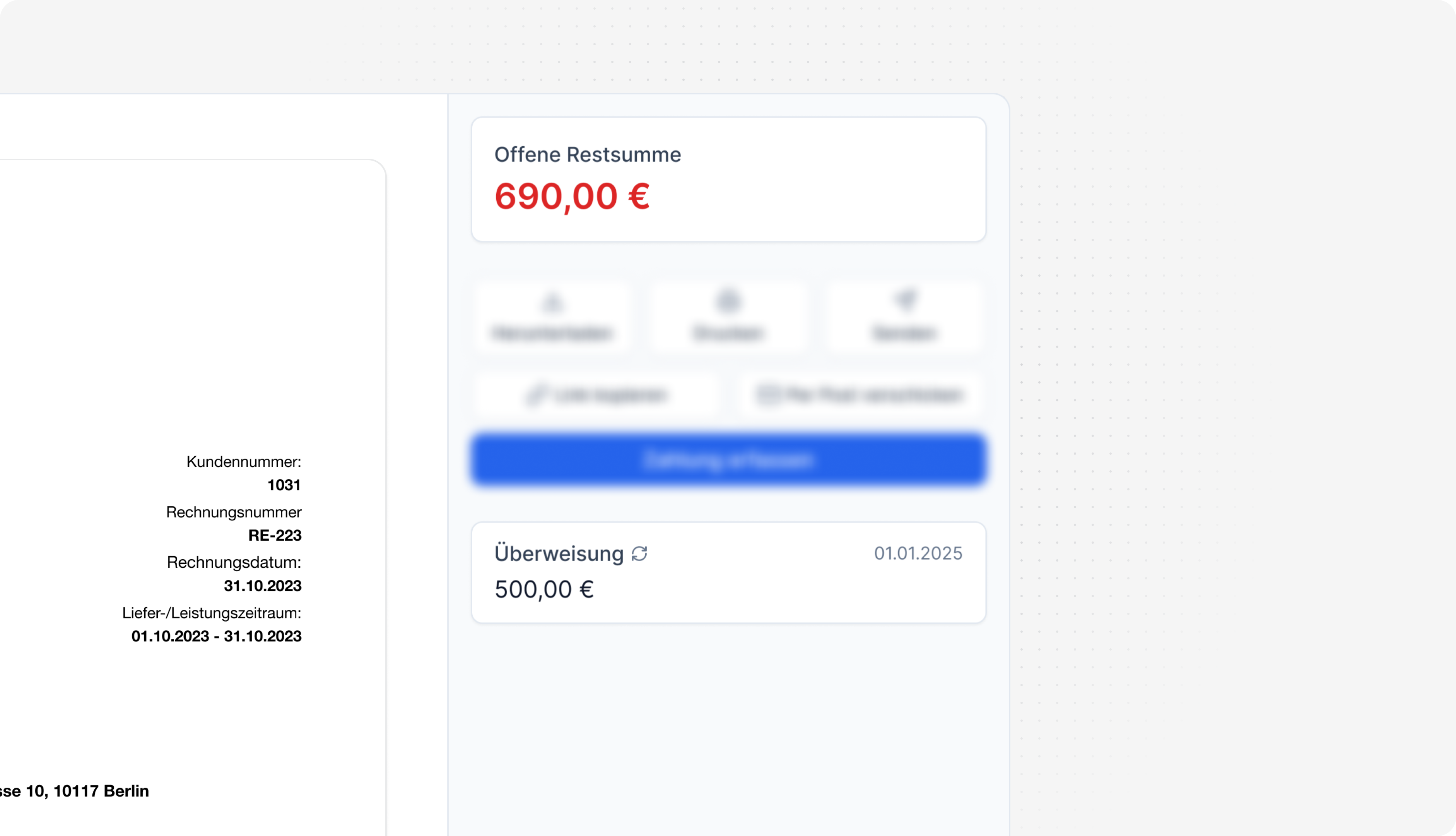Image resolution: width=1456 pixels, height=836 pixels.
Task: Click invoice date 31.10.2023 in preview
Action: (263, 586)
